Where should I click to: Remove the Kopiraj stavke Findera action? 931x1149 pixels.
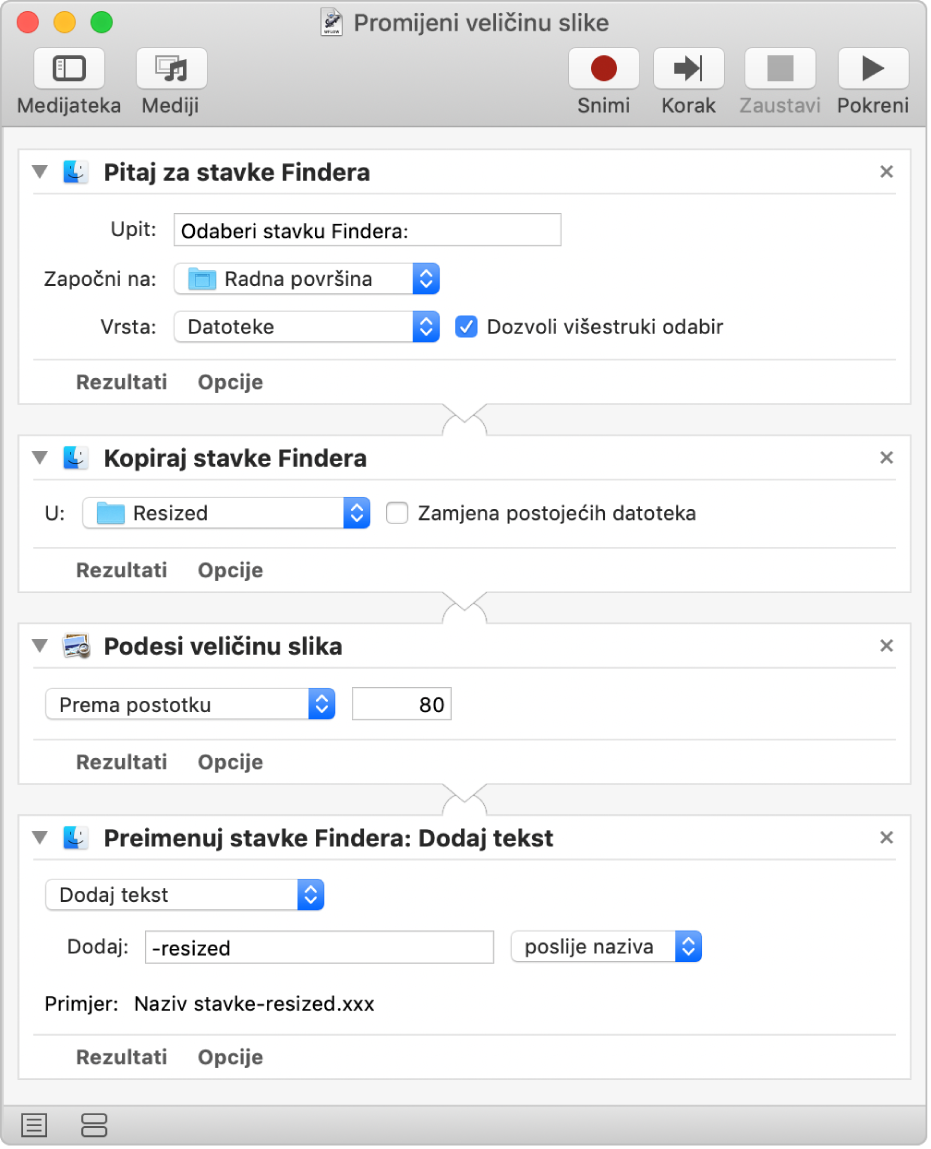(886, 459)
